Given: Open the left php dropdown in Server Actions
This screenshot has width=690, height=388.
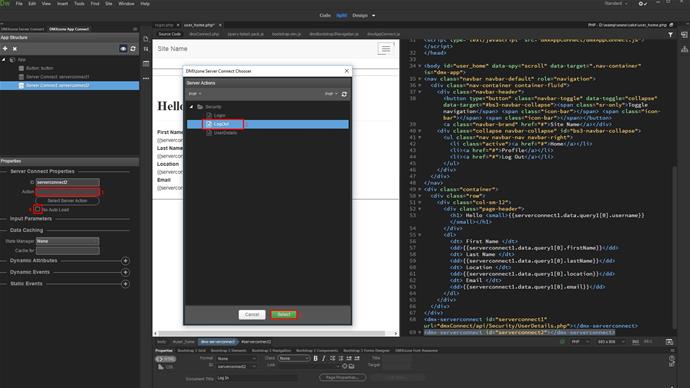Looking at the screenshot, I should click(x=195, y=94).
